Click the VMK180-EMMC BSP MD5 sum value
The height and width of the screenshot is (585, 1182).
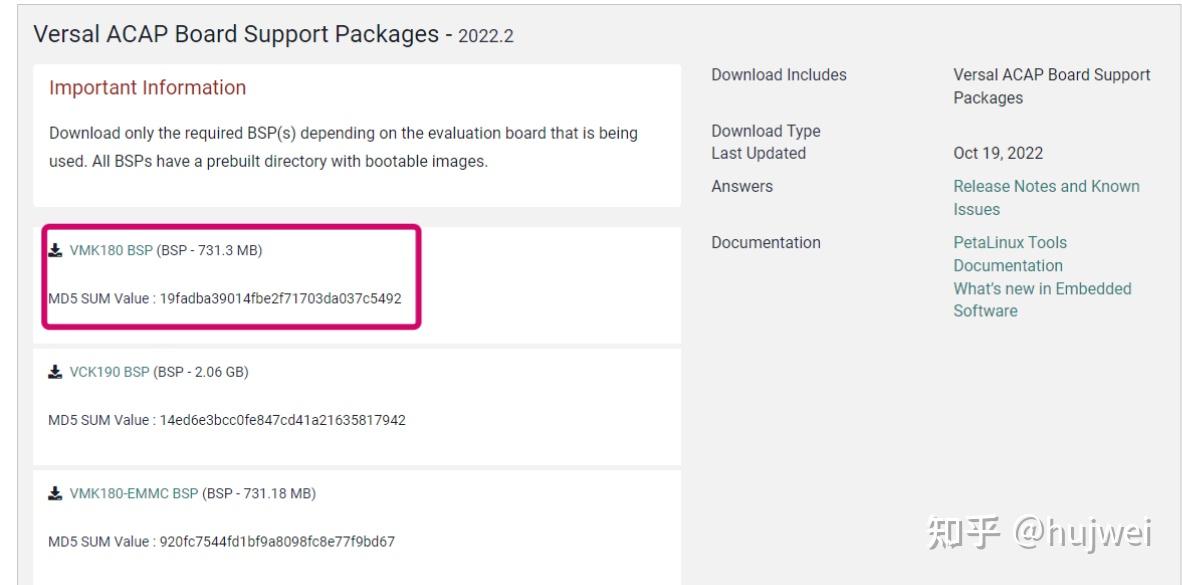(277, 541)
